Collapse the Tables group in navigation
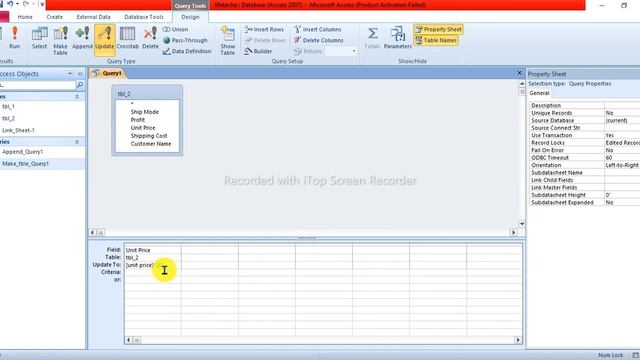Image resolution: width=640 pixels, height=360 pixels. pos(77,96)
